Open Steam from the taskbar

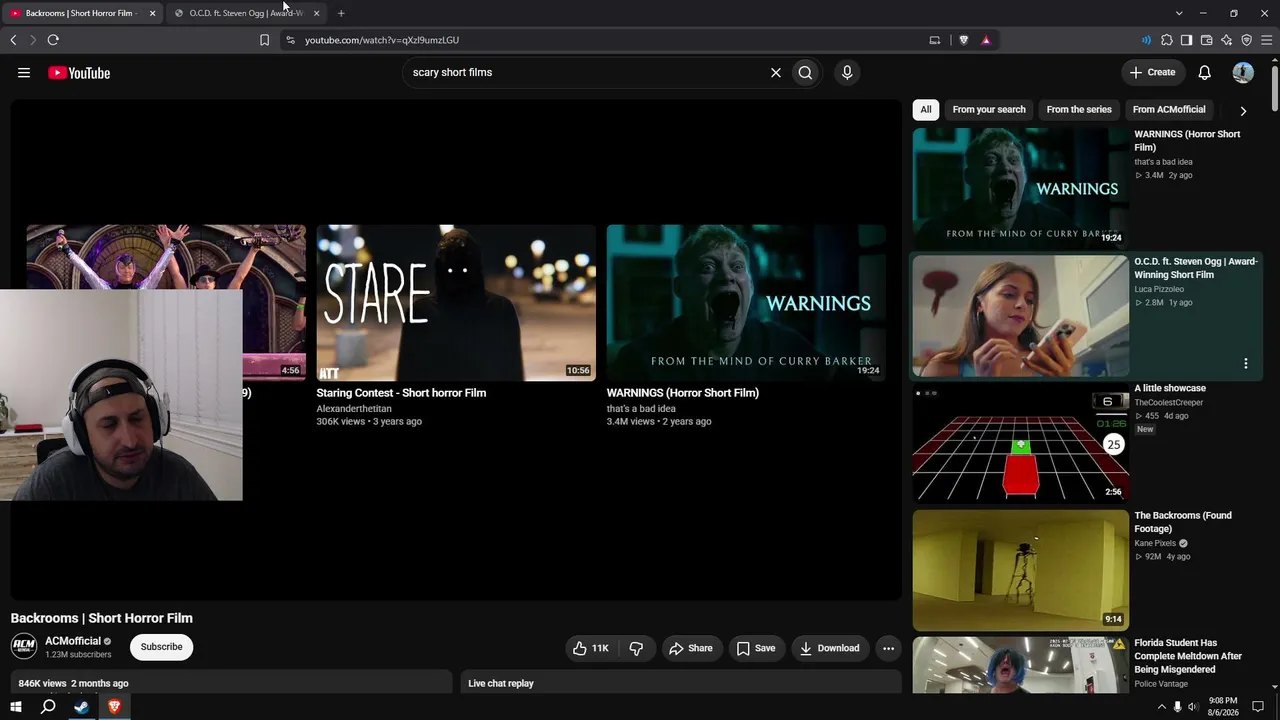[82, 707]
